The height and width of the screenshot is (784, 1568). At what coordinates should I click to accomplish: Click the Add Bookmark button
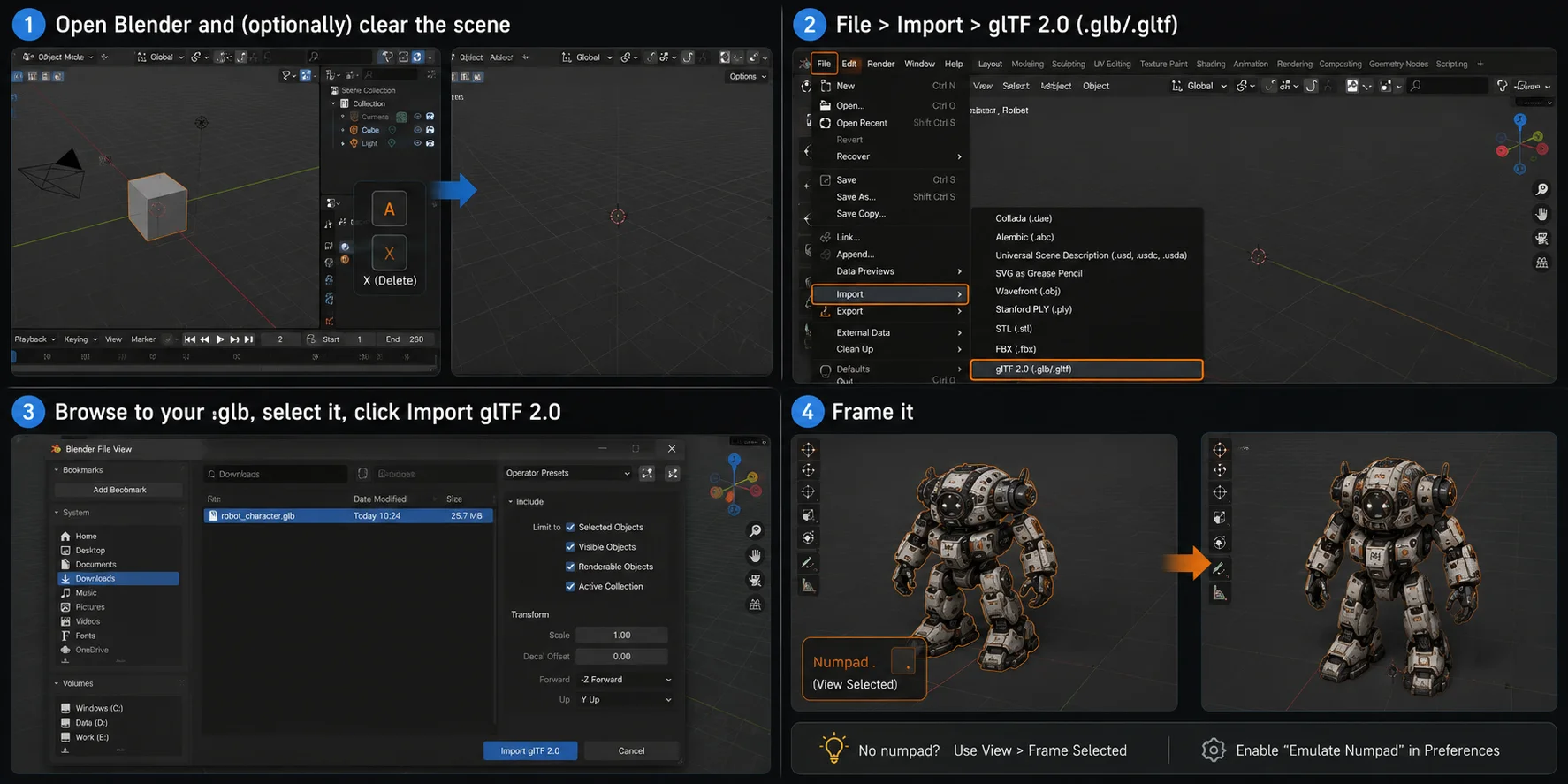pyautogui.click(x=119, y=490)
